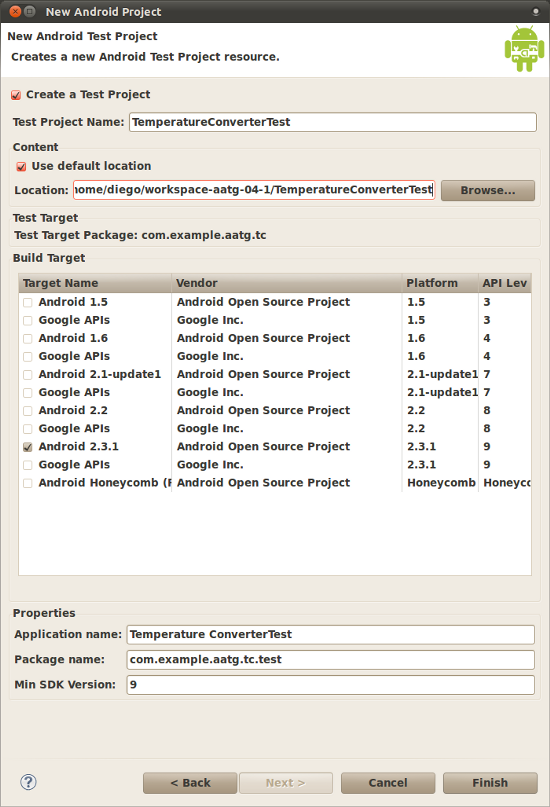Uncheck the Android 2.3.1 build target
Viewport: 550px width, 807px height.
(28, 447)
